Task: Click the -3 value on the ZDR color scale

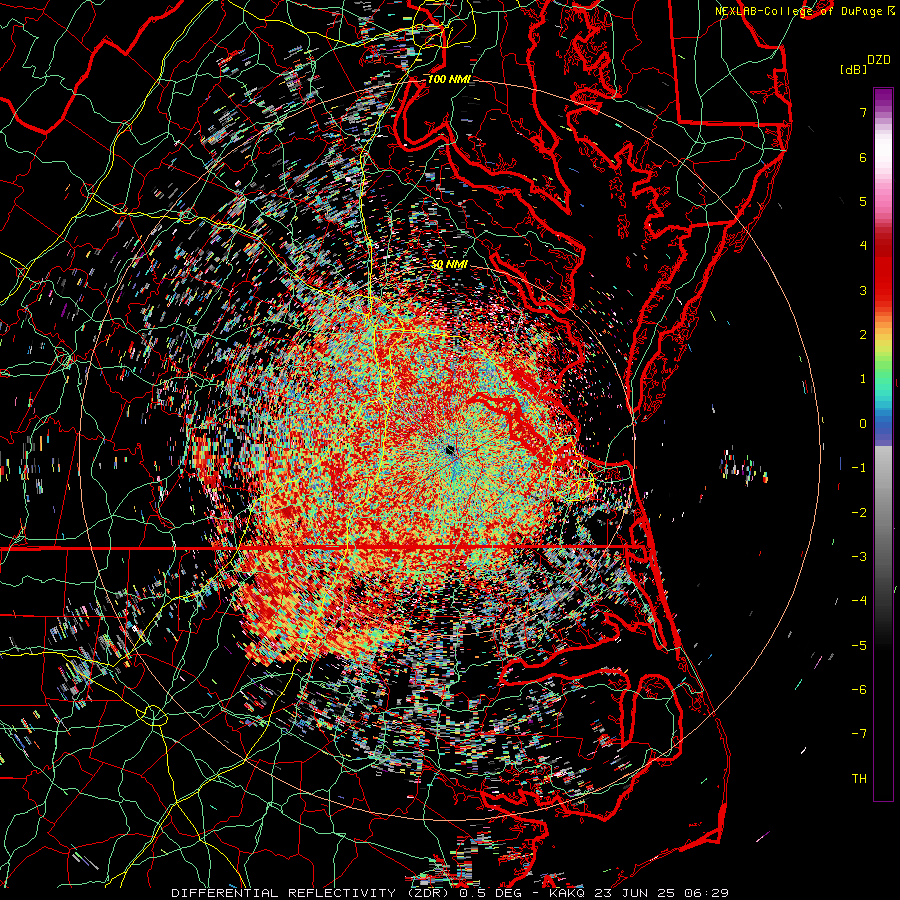Action: click(x=859, y=557)
